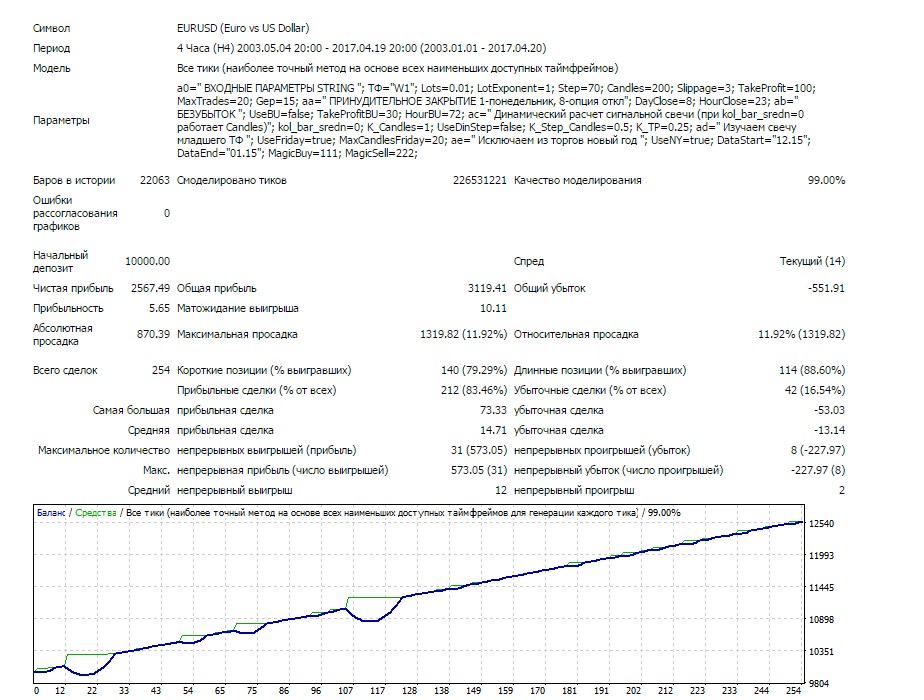Click the expected payoff value '10.11'
The width and height of the screenshot is (924, 700).
[x=493, y=308]
